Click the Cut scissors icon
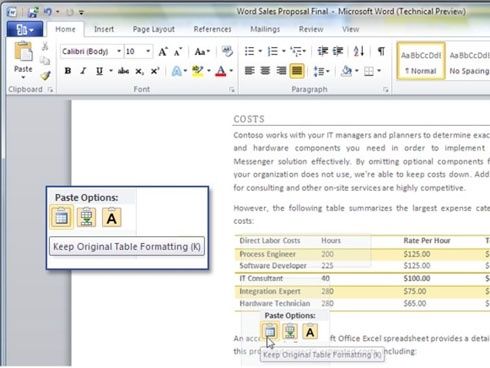Screen dimensions: 490x368 pos(45,46)
